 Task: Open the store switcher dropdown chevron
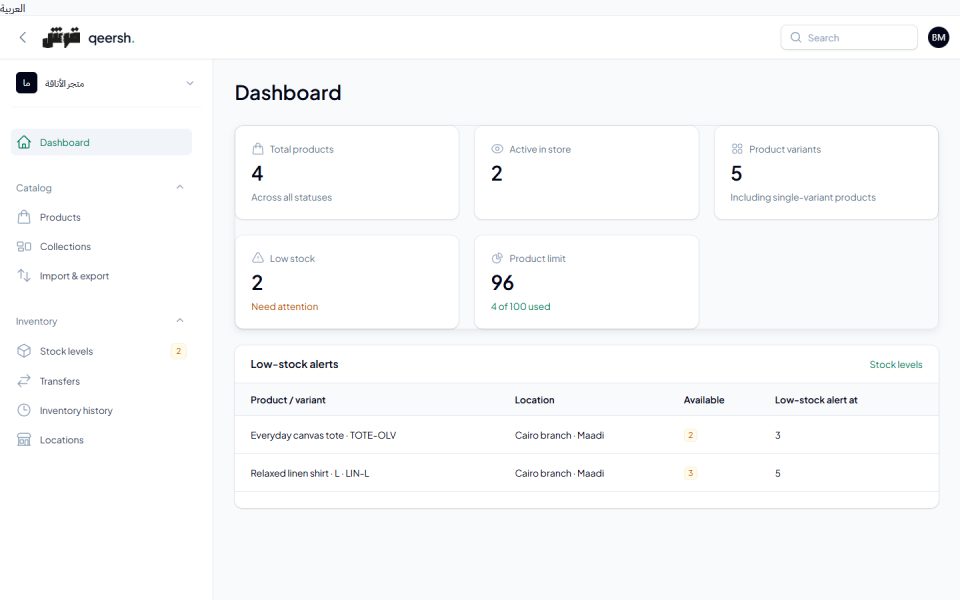[x=190, y=83]
